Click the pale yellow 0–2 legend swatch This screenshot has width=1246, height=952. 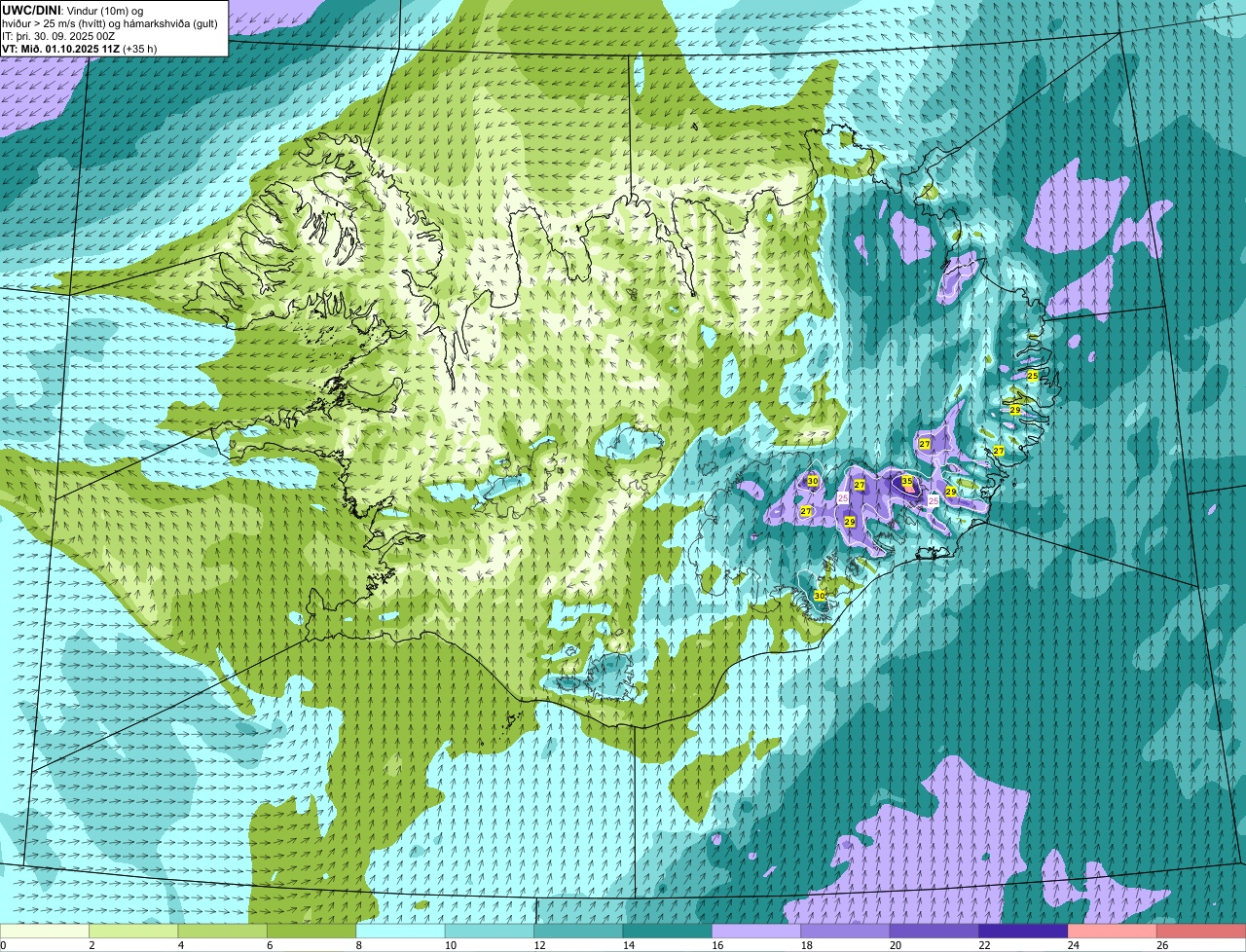(45, 932)
